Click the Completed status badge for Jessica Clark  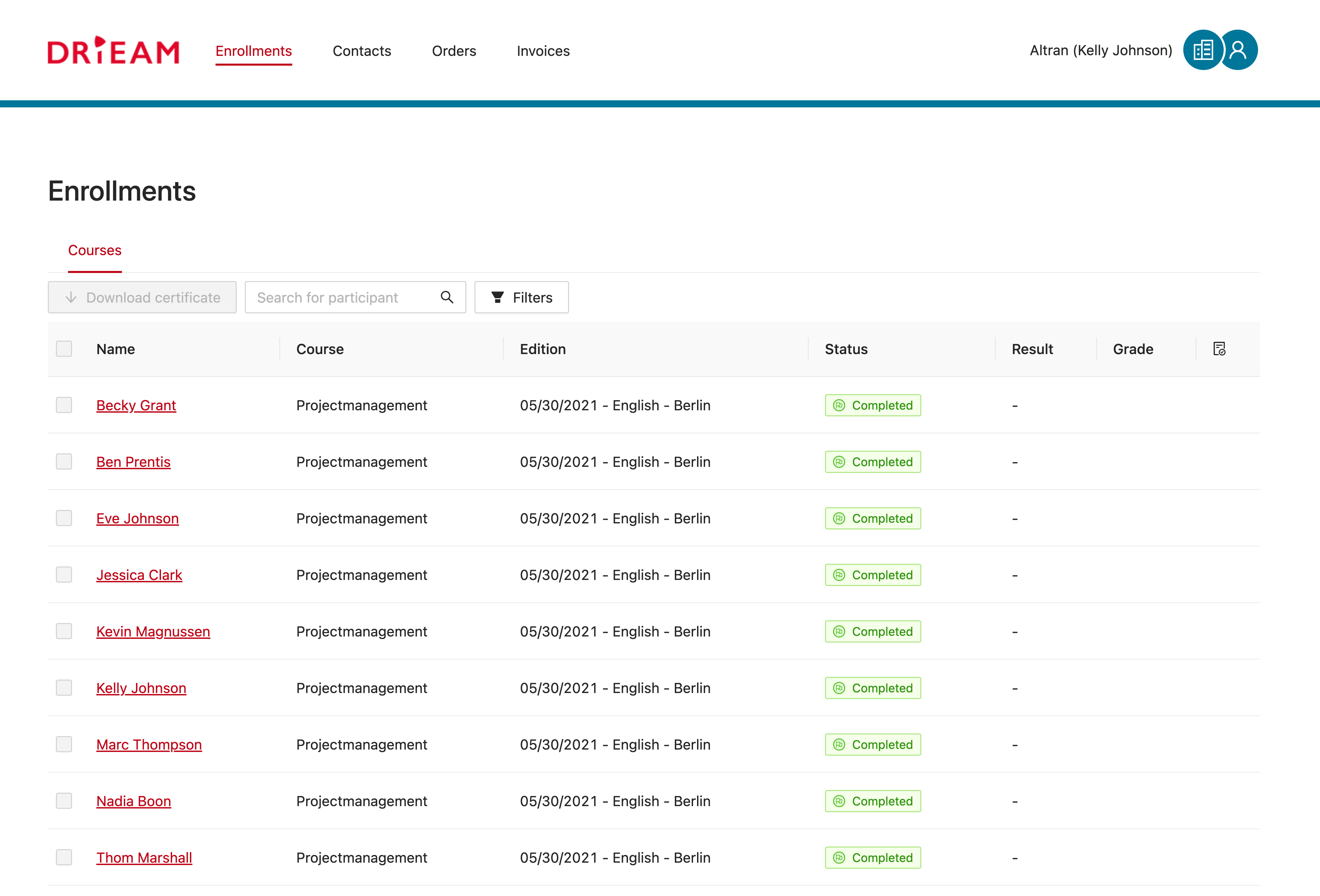pos(872,575)
